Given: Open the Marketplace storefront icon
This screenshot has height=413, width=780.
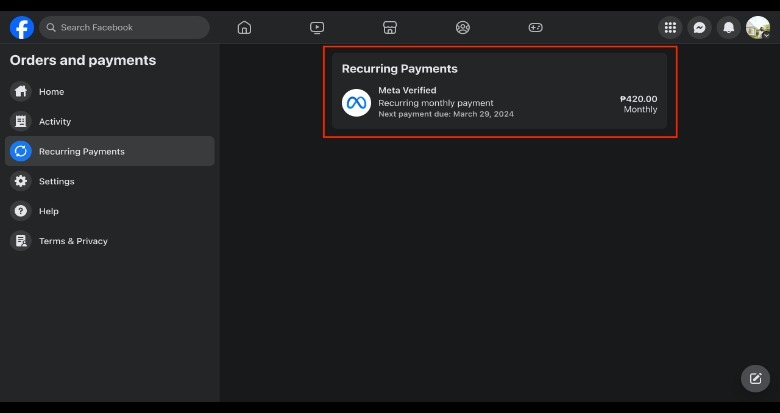Looking at the screenshot, I should (390, 27).
